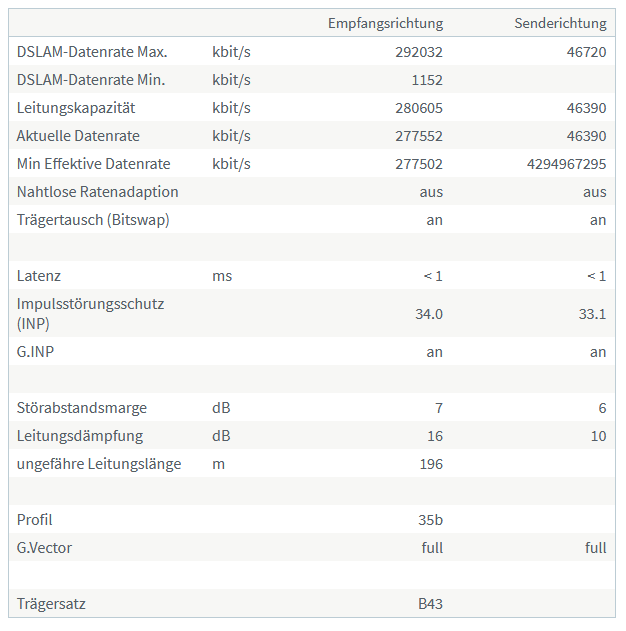Image resolution: width=626 pixels, height=631 pixels.
Task: Click the DSLAM-Datenrate Max. row label
Action: click(92, 52)
